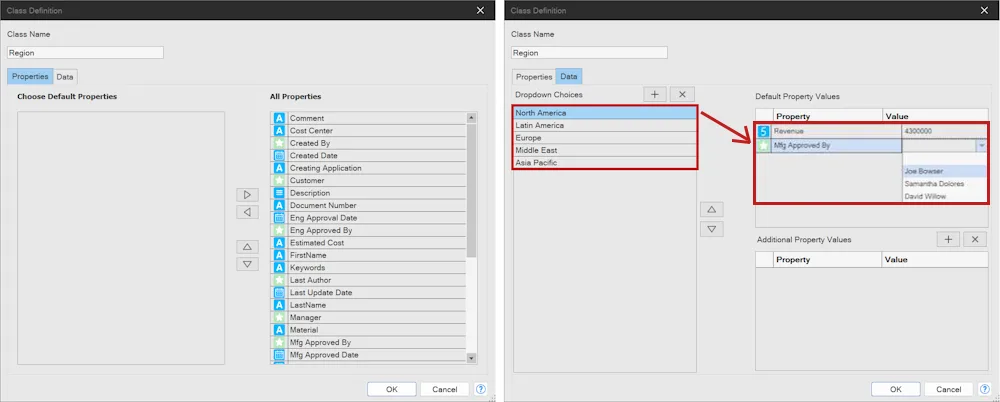Select Properties tab in left dialog
Image resolution: width=1000 pixels, height=402 pixels.
point(30,77)
